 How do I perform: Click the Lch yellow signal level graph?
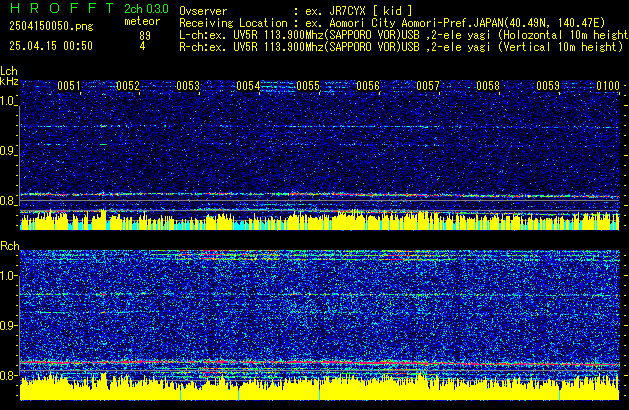click(x=320, y=221)
